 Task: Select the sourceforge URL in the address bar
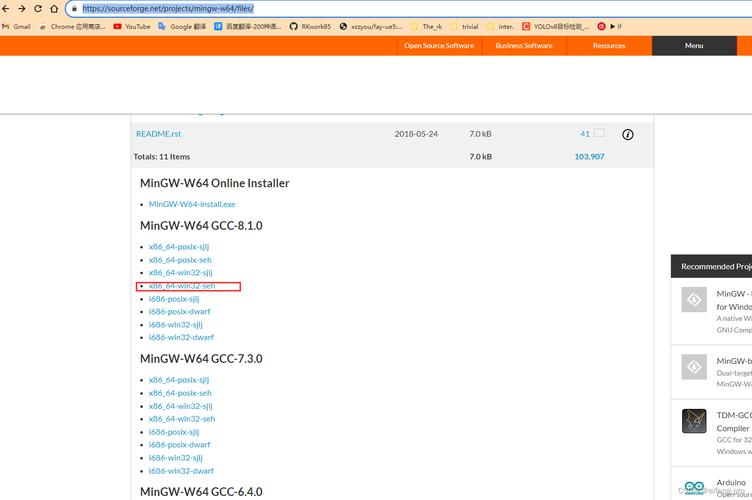point(168,9)
